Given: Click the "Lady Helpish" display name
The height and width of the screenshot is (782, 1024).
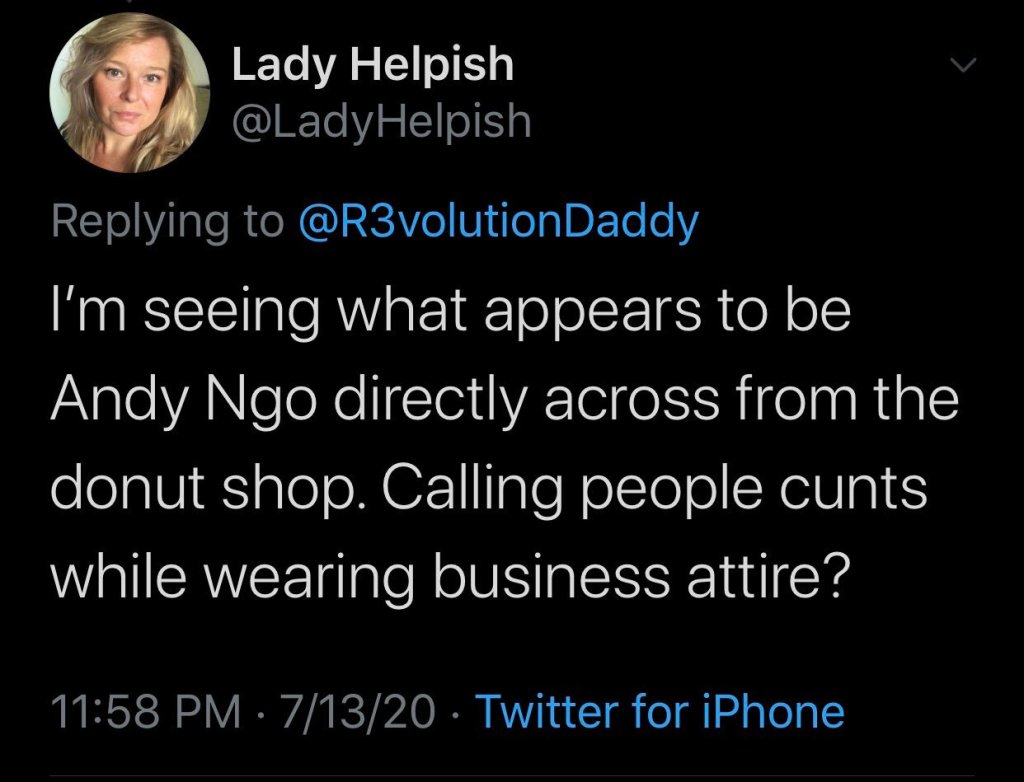Looking at the screenshot, I should point(372,67).
